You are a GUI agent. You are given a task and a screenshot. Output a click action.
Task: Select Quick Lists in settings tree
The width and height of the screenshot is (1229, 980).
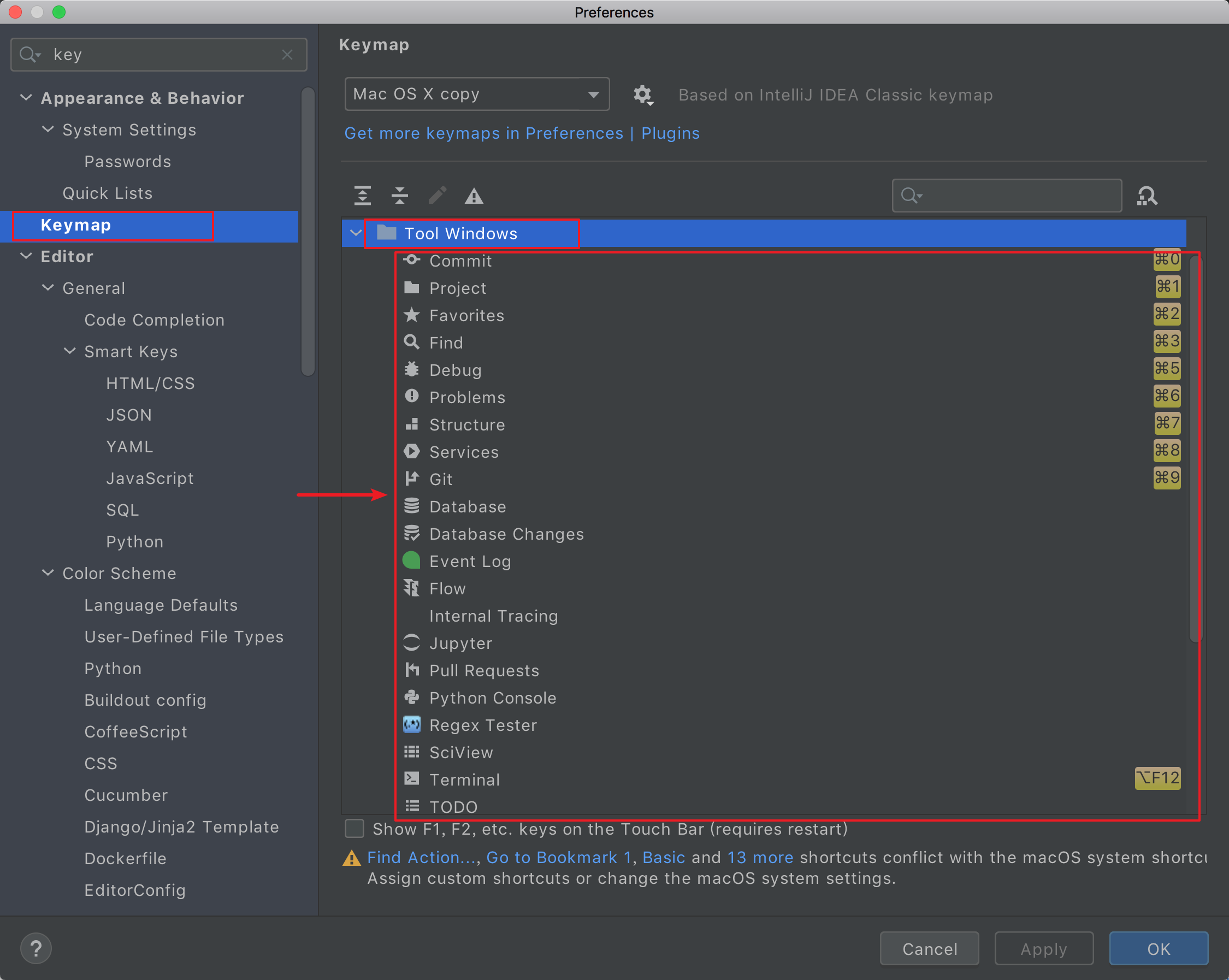click(x=107, y=193)
